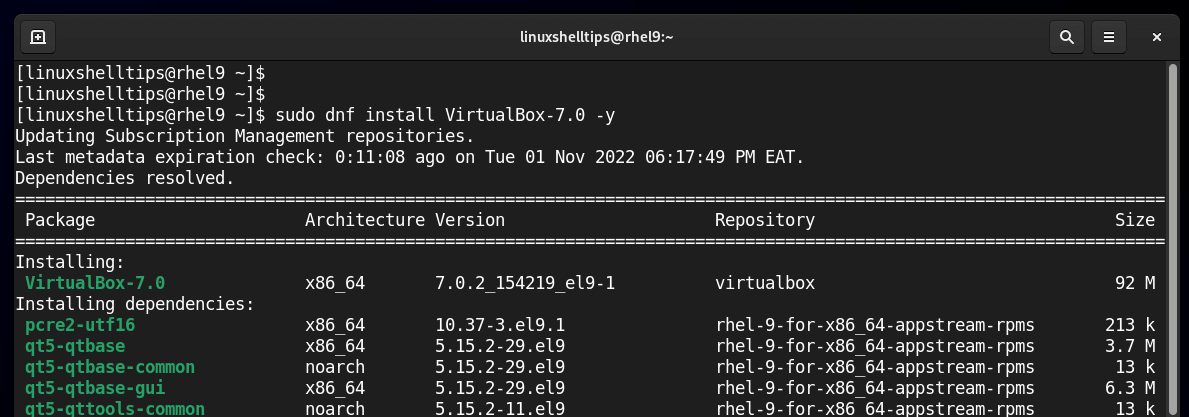Click the pcre2-utf16 package name

(x=80, y=325)
